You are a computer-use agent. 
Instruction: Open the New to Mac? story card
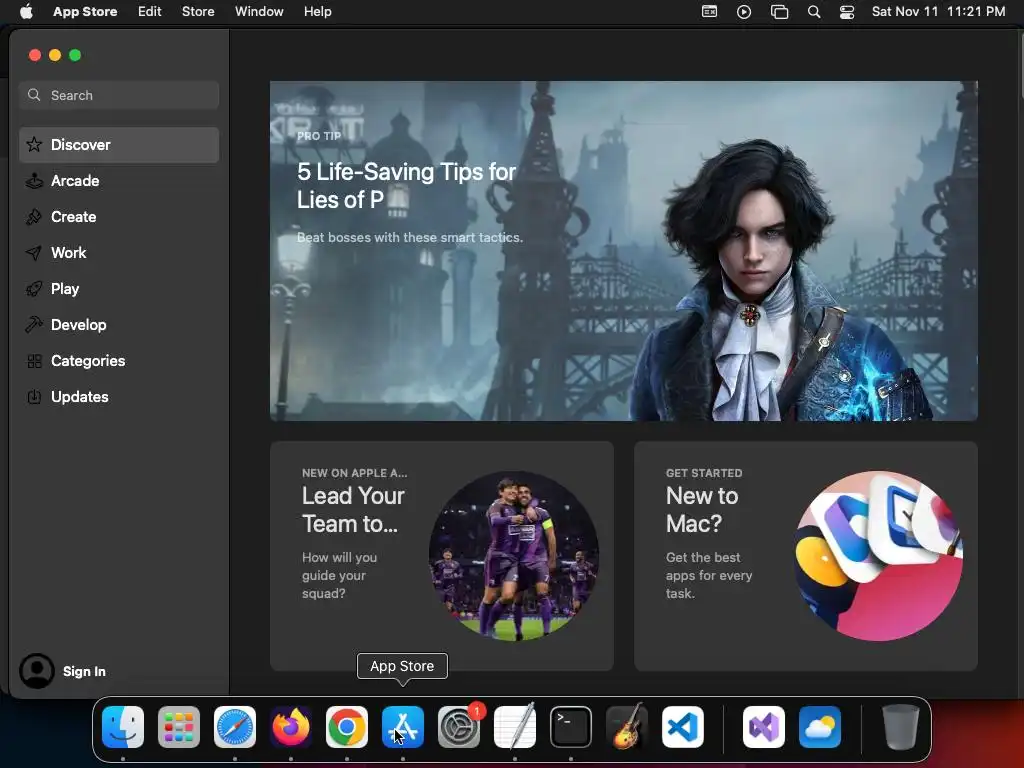pos(806,556)
